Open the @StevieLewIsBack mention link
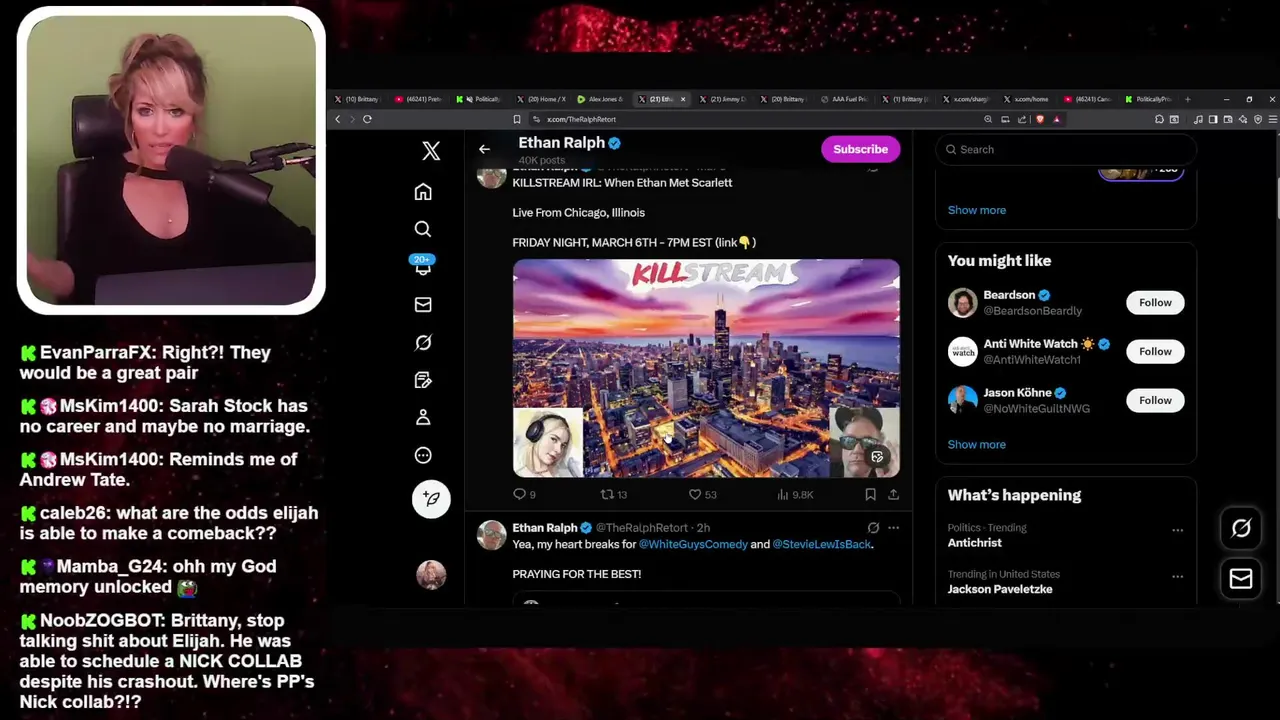This screenshot has height=720, width=1280. [x=822, y=544]
